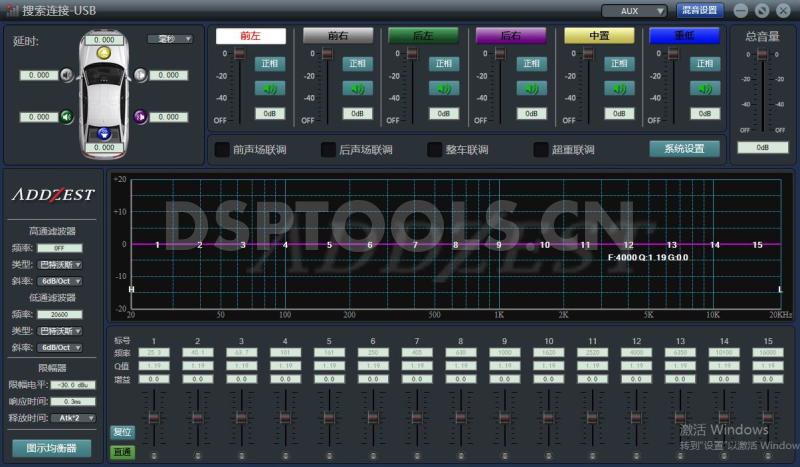The image size is (800, 467).
Task: Open the limiter 释放时间 Atk*2 dropdown
Action: (73, 418)
